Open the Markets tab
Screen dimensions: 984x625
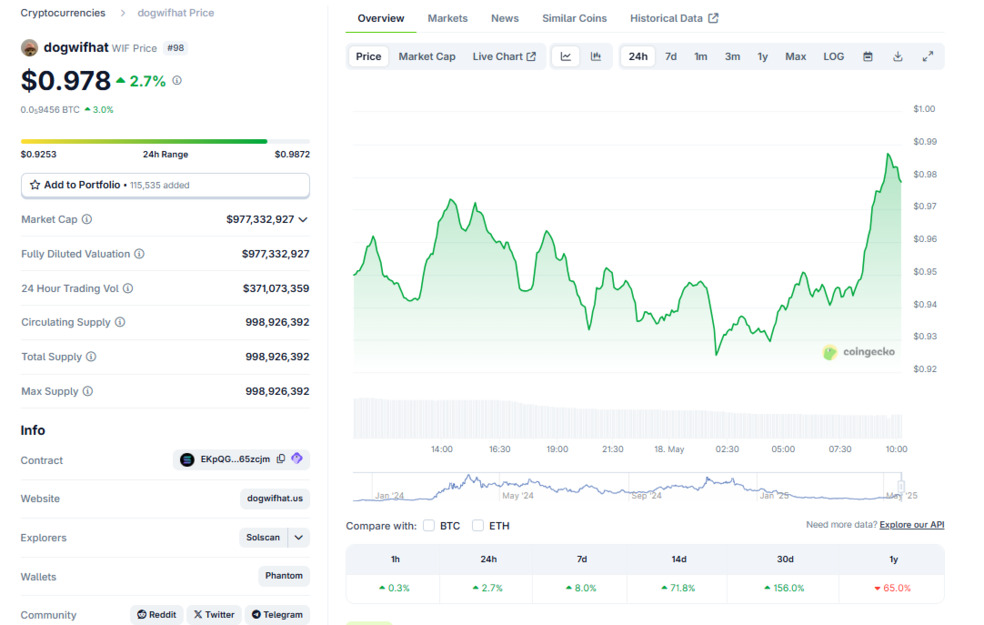[447, 18]
